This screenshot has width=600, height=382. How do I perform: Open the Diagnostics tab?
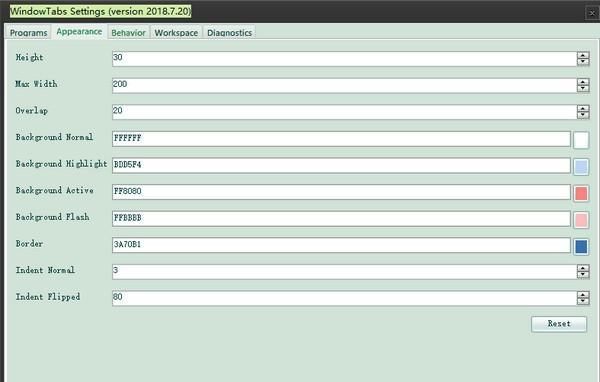coord(229,33)
